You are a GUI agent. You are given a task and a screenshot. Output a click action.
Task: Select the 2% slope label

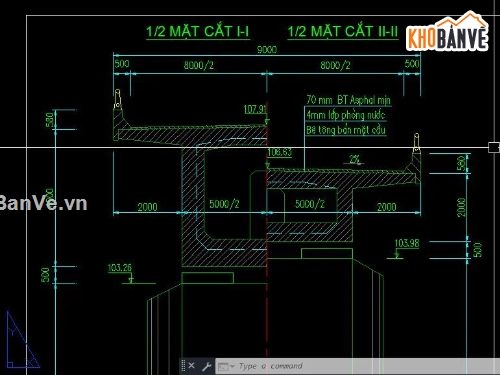coord(355,159)
